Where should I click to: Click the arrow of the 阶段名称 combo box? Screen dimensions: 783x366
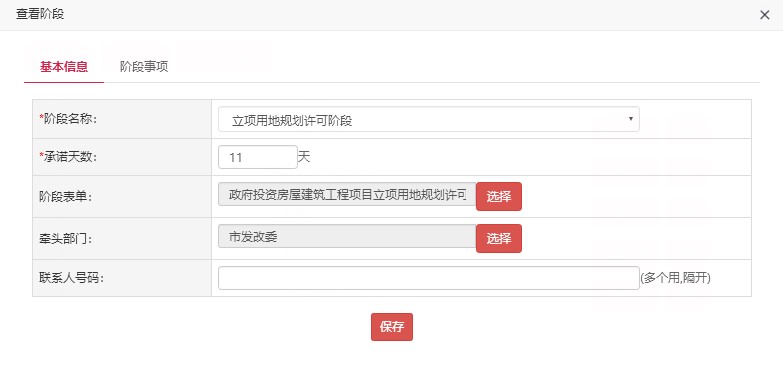[x=631, y=119]
